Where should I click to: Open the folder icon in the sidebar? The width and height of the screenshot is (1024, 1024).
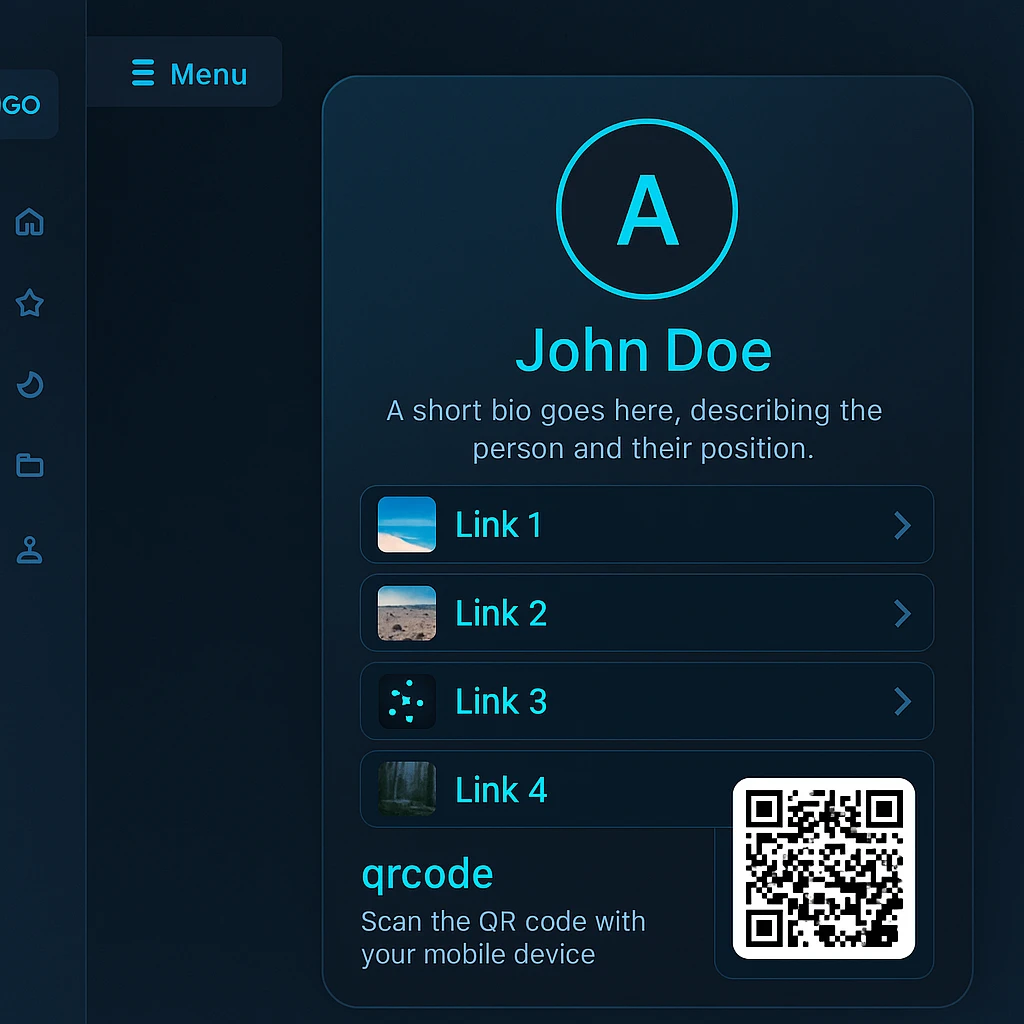click(30, 465)
